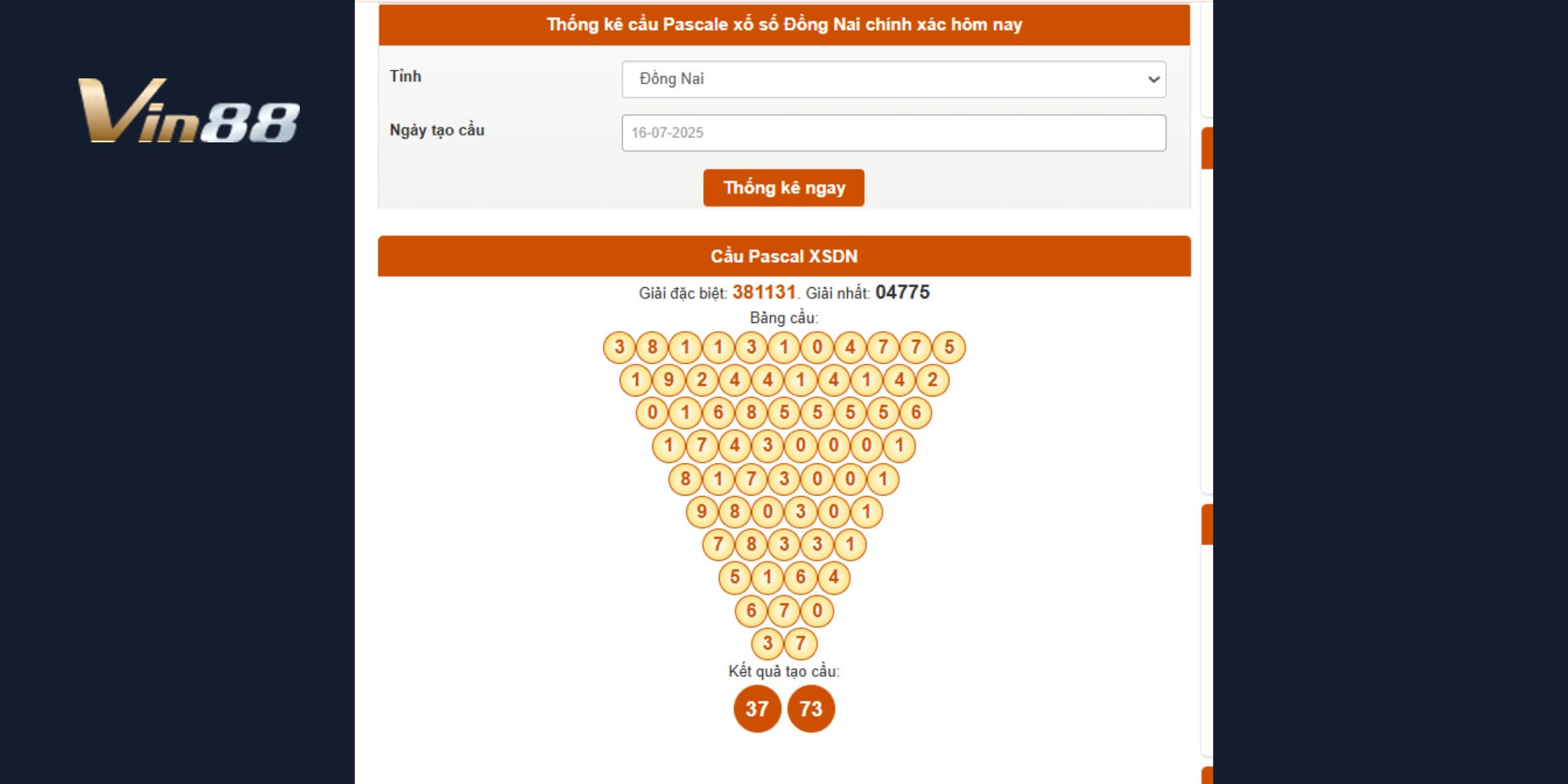Click the Tỉnh field label

pyautogui.click(x=405, y=77)
